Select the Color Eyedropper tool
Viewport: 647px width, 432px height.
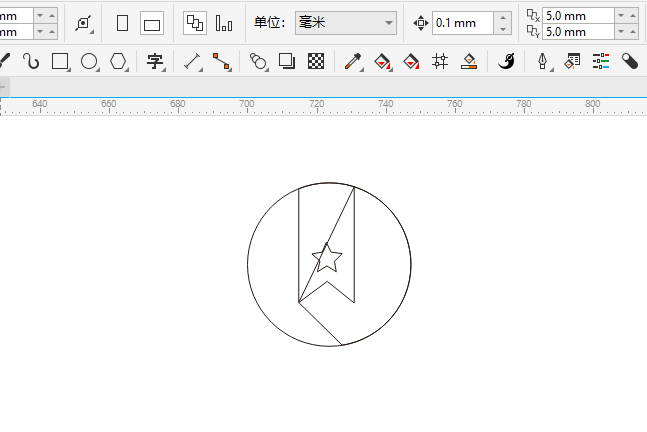click(353, 61)
